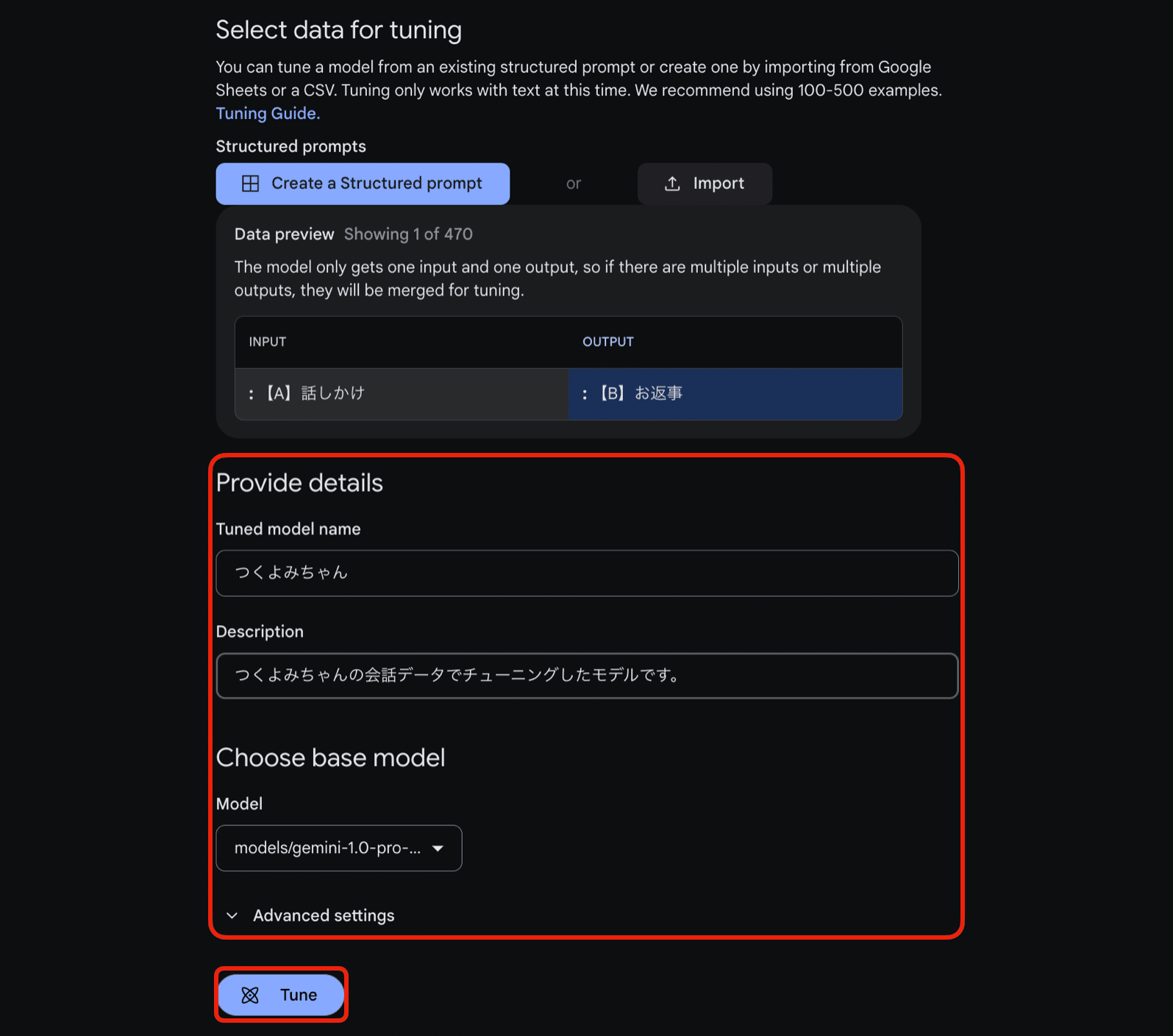Click the Data preview showing 1 of 470 label
The image size is (1173, 1036).
[x=353, y=234]
